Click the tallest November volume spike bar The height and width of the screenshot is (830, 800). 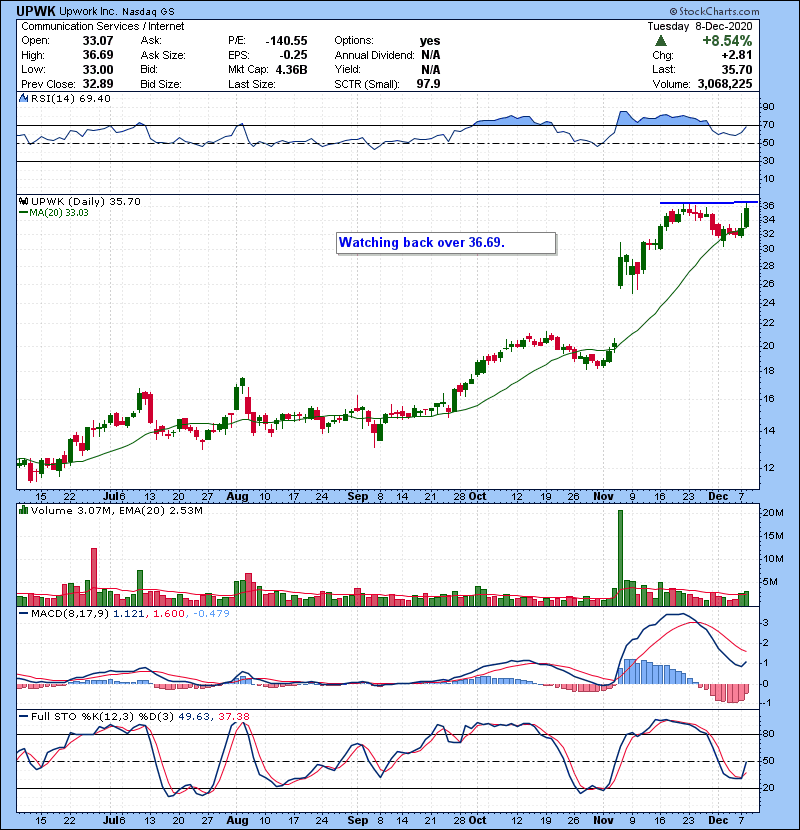(x=621, y=558)
